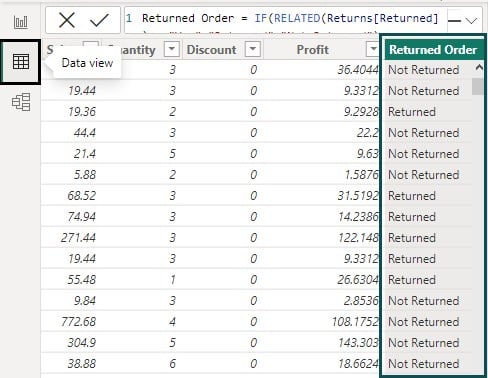
Task: Open the Model view icon
Action: pos(21,102)
